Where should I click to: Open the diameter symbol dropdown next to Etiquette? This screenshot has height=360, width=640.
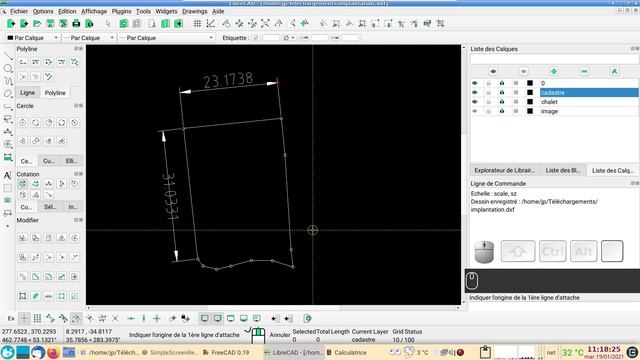coord(289,38)
